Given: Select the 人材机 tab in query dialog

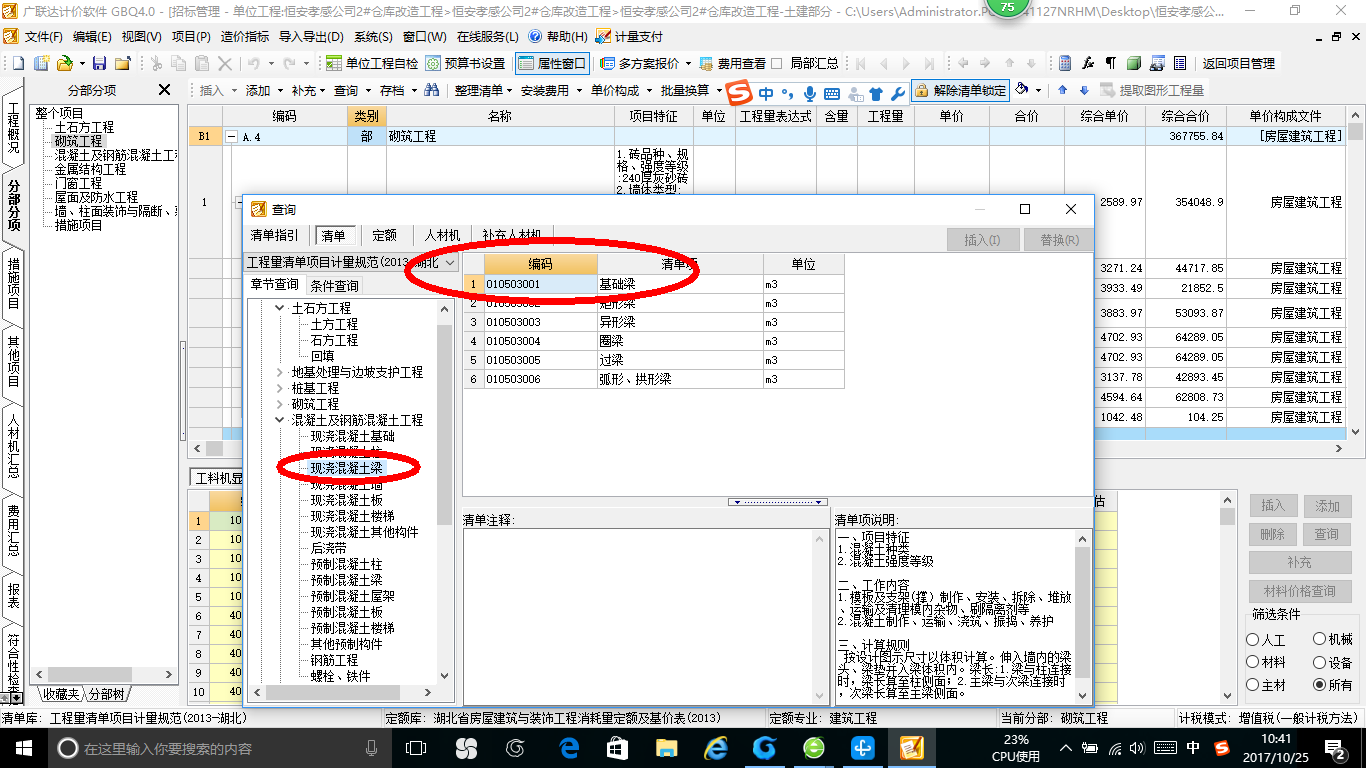Looking at the screenshot, I should coord(441,236).
